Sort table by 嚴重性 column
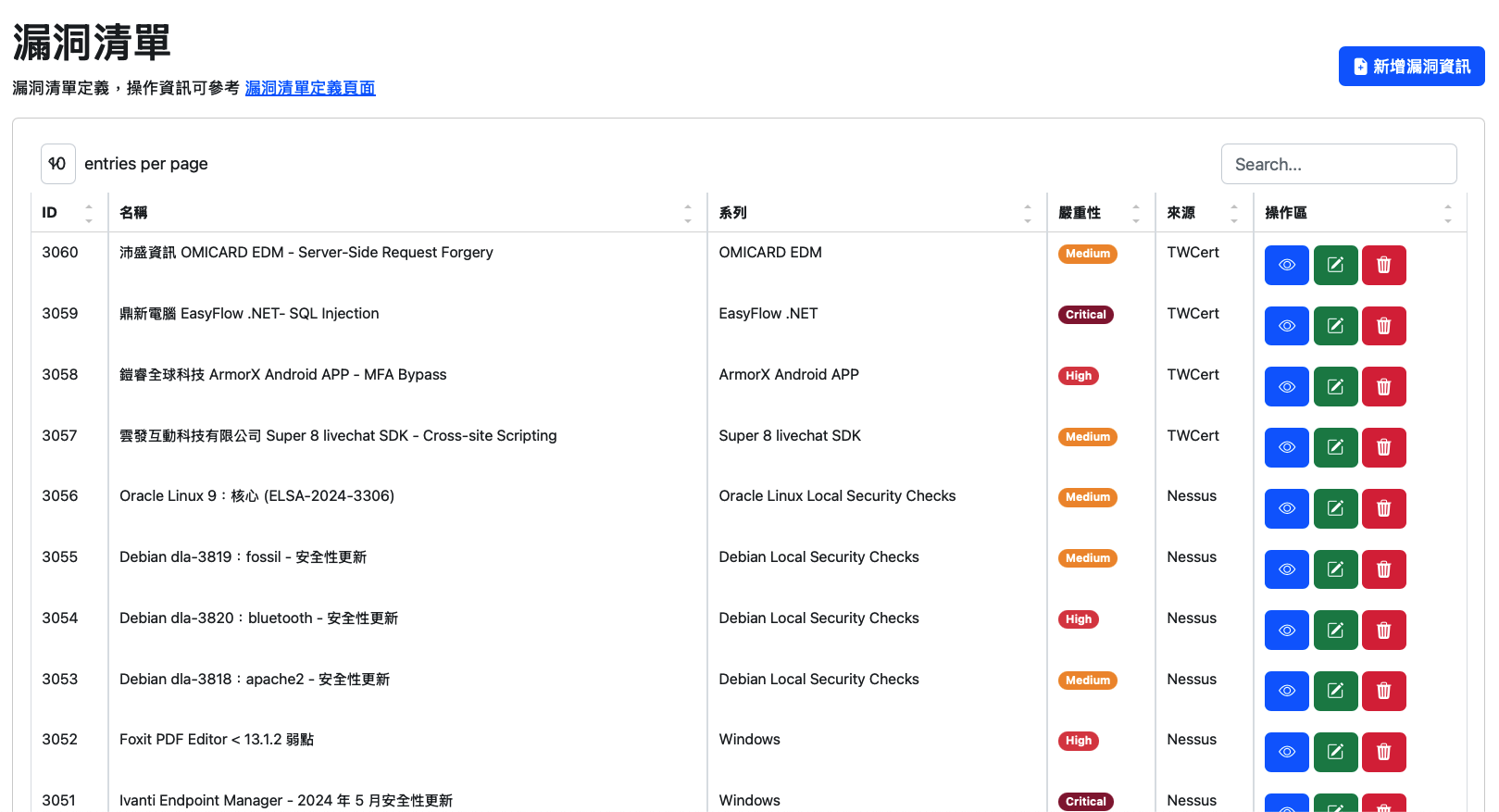Image resolution: width=1499 pixels, height=812 pixels. click(x=1101, y=213)
